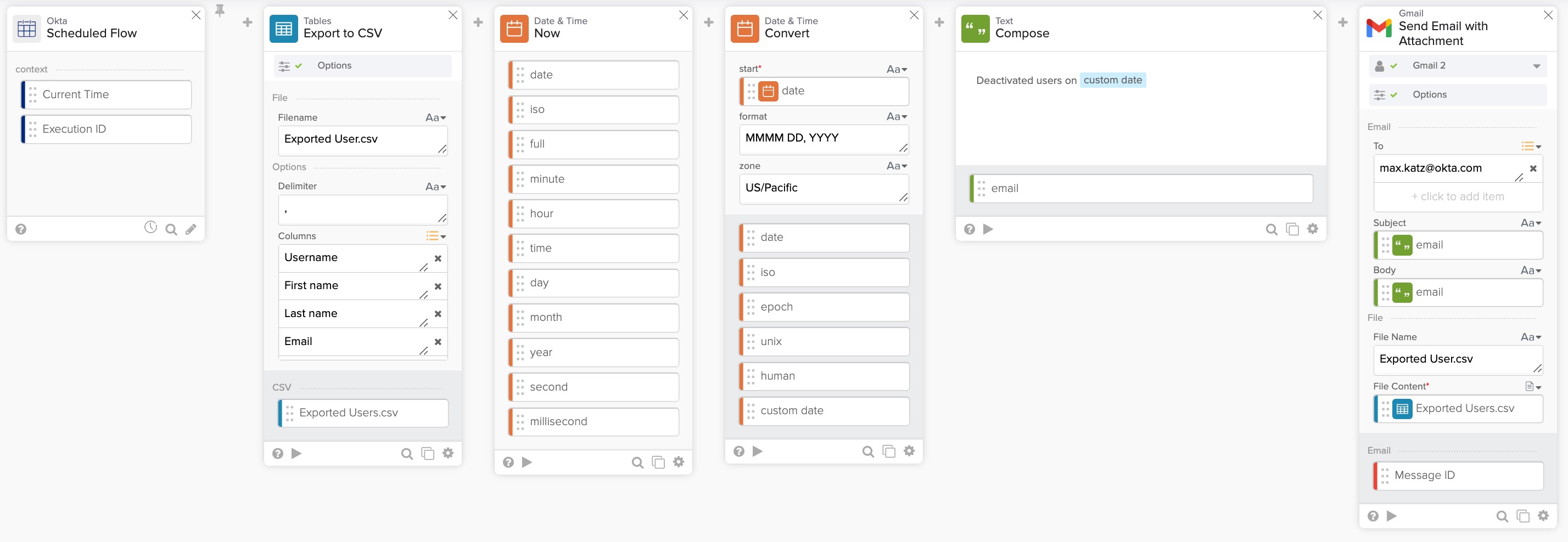The width and height of the screenshot is (1568, 542).
Task: Click the format field 'MMMM DD, YYYY'
Action: [x=824, y=139]
